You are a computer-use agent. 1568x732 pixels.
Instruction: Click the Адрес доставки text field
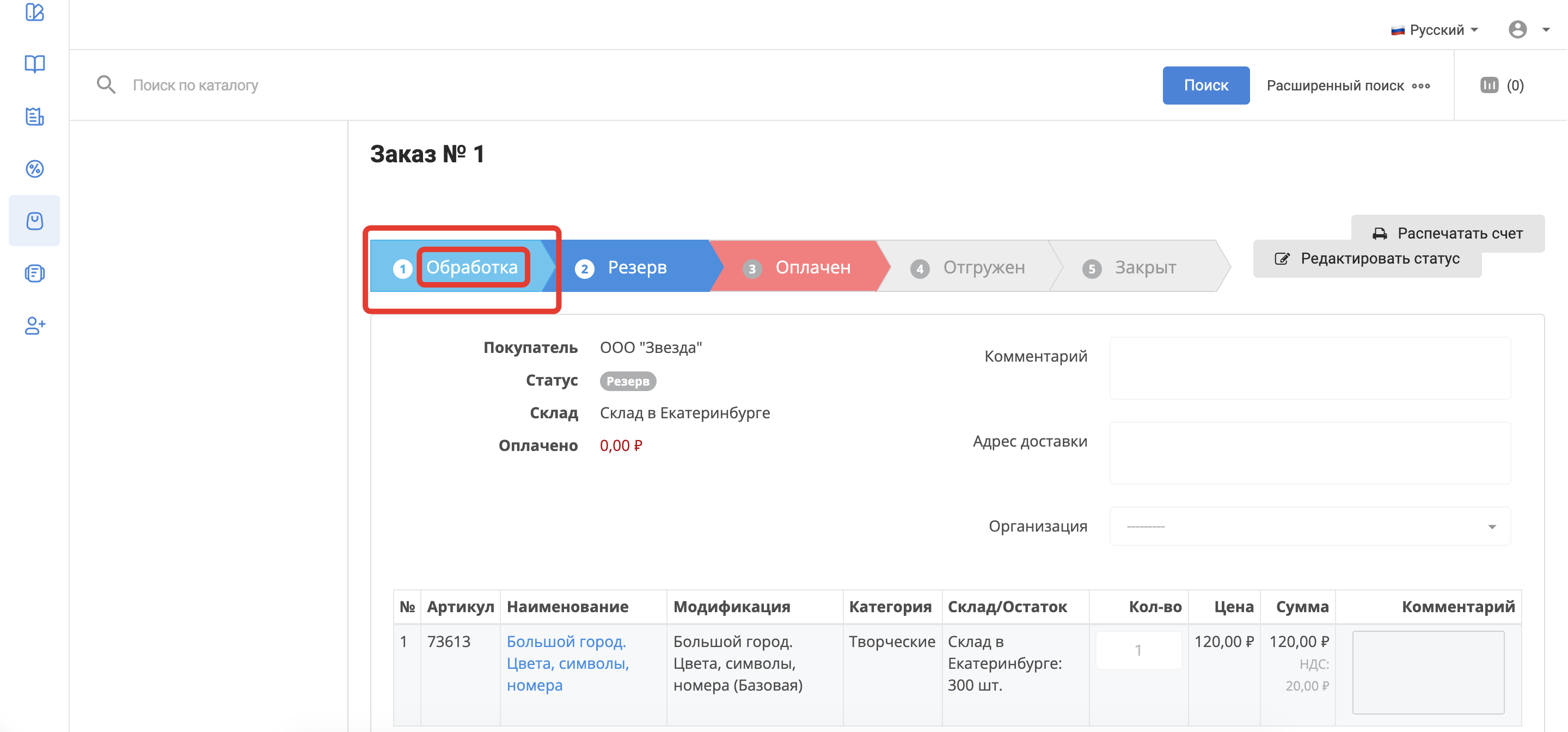coord(1309,453)
